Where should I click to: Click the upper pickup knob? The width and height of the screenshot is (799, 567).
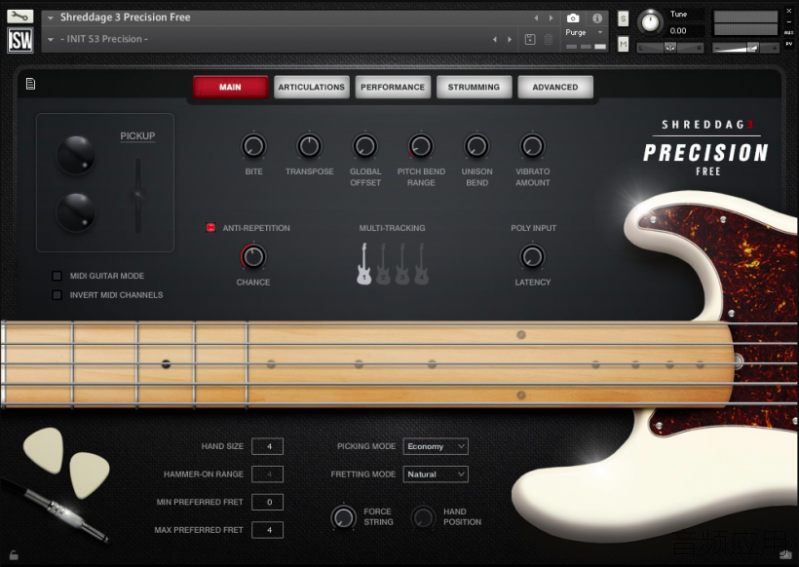(76, 155)
